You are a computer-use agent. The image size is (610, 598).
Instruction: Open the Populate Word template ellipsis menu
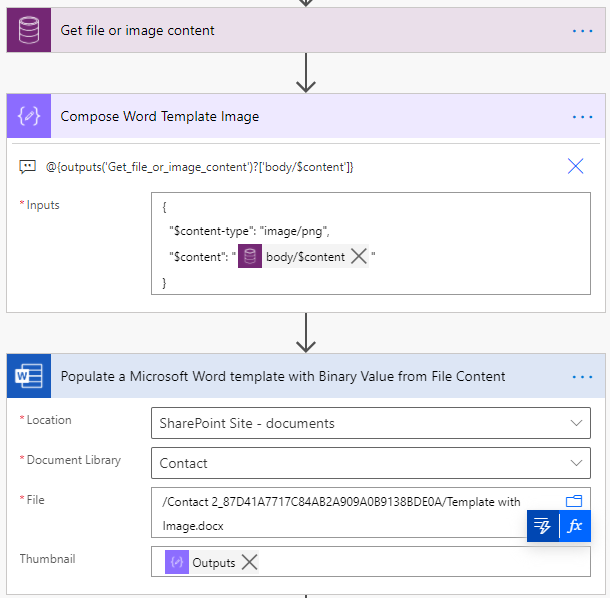[583, 377]
